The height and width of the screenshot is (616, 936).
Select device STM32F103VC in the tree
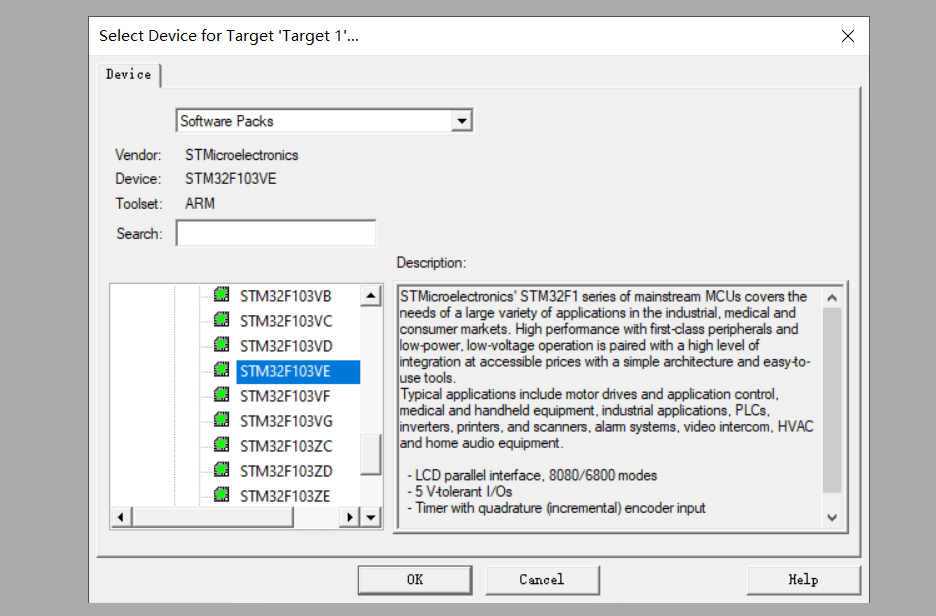286,322
